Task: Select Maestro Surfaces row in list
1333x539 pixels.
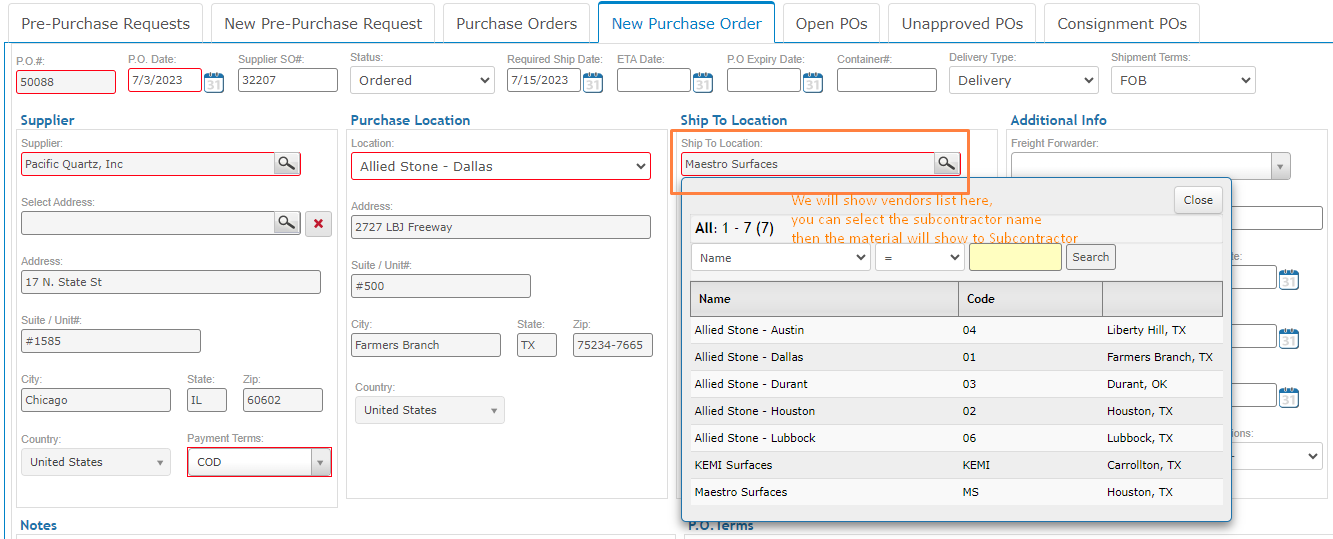Action: point(956,492)
